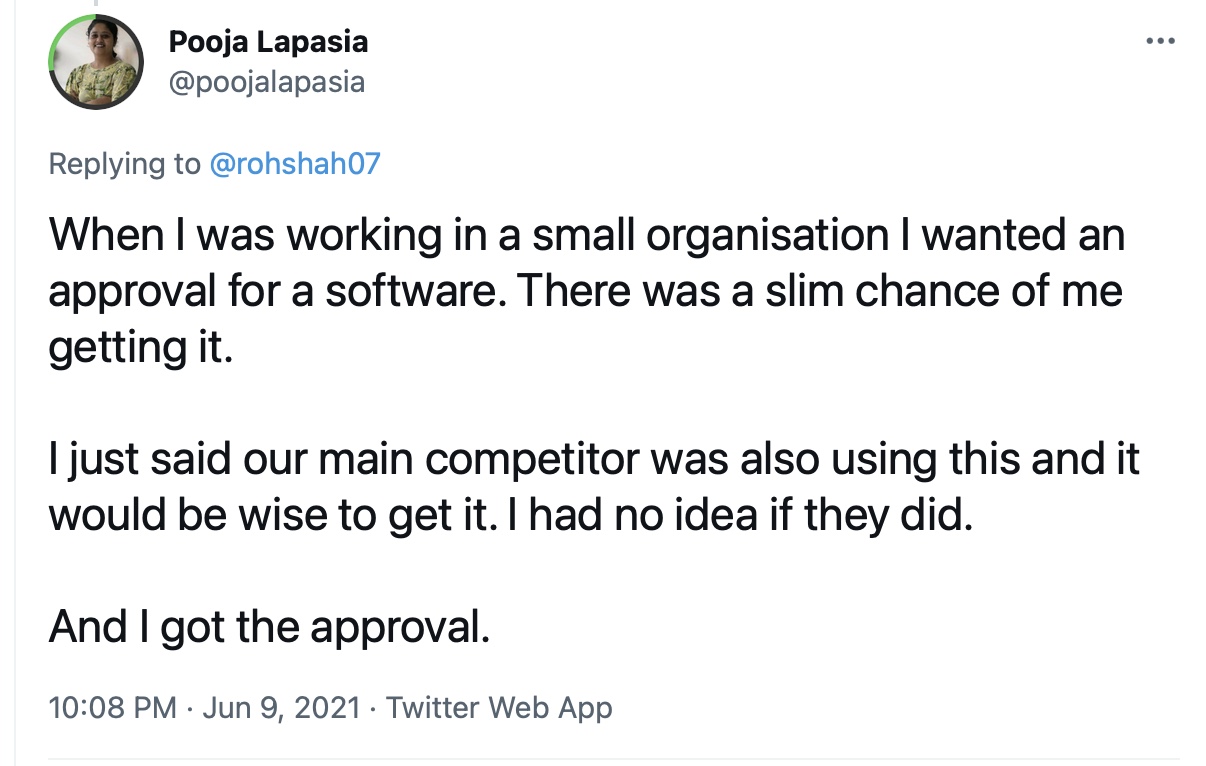Click the word "organisation" in the tweet
Viewport: 1206px width, 766px height.
tap(766, 235)
